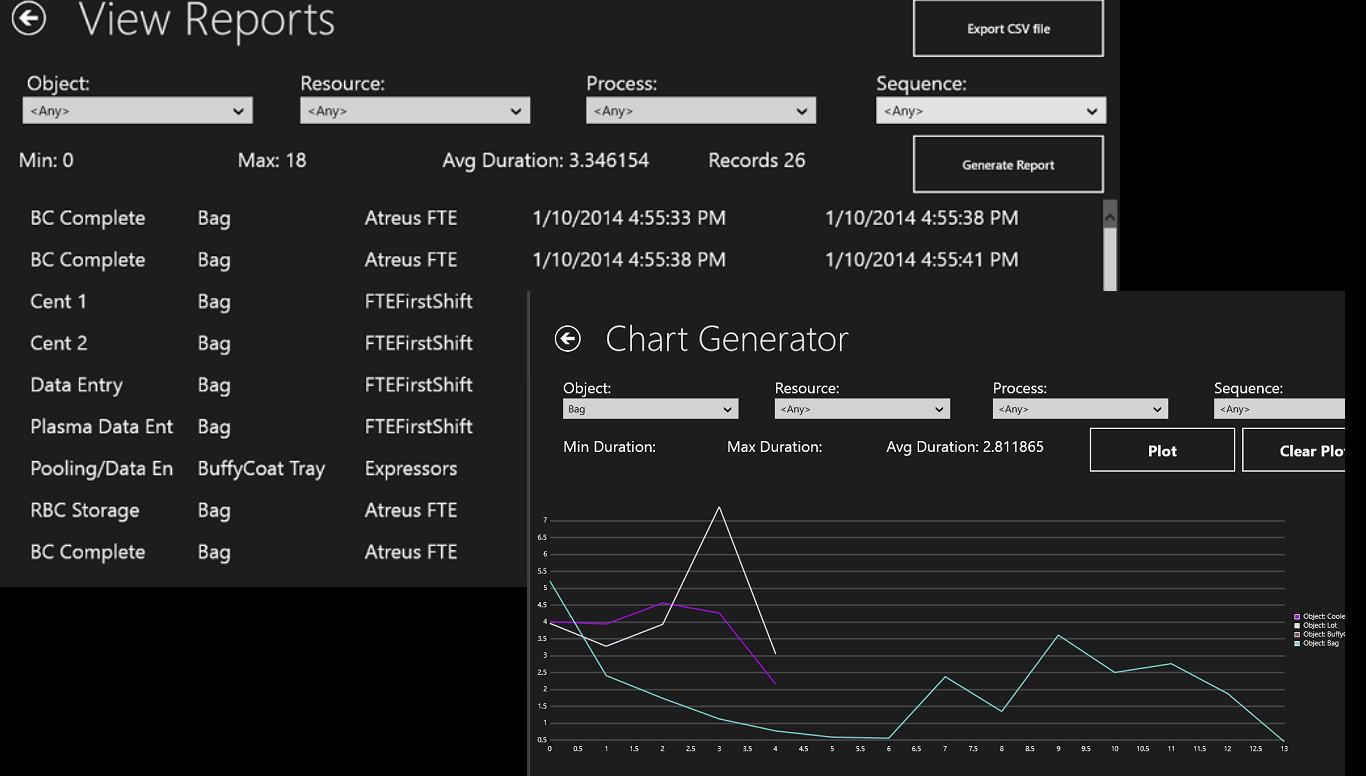1366x776 pixels.
Task: Click the purple Cooler legend swatch
Action: (x=1298, y=617)
